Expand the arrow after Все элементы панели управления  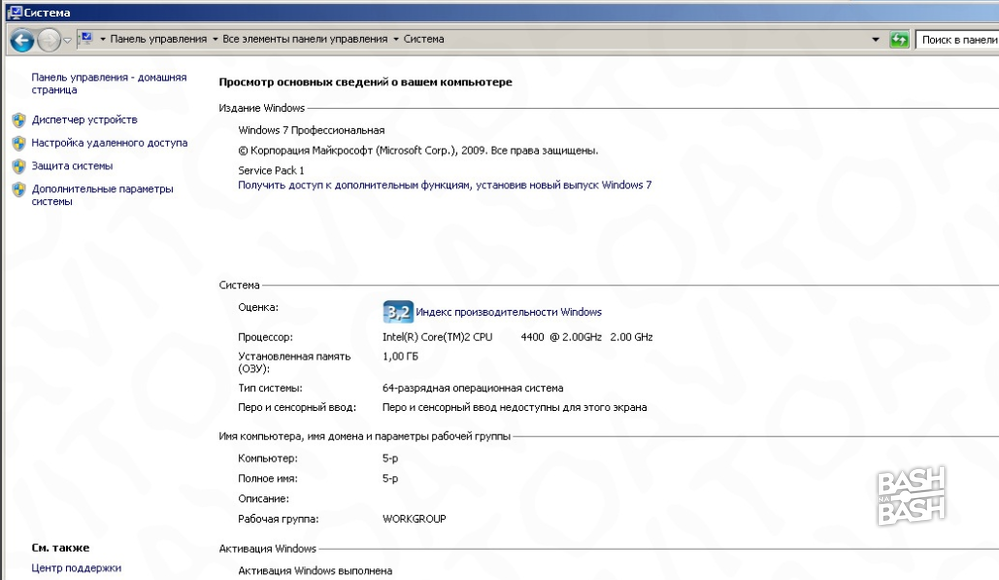(x=396, y=40)
